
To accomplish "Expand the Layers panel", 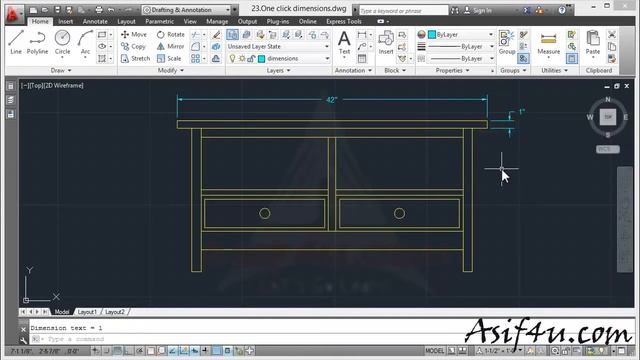I will pos(278,71).
